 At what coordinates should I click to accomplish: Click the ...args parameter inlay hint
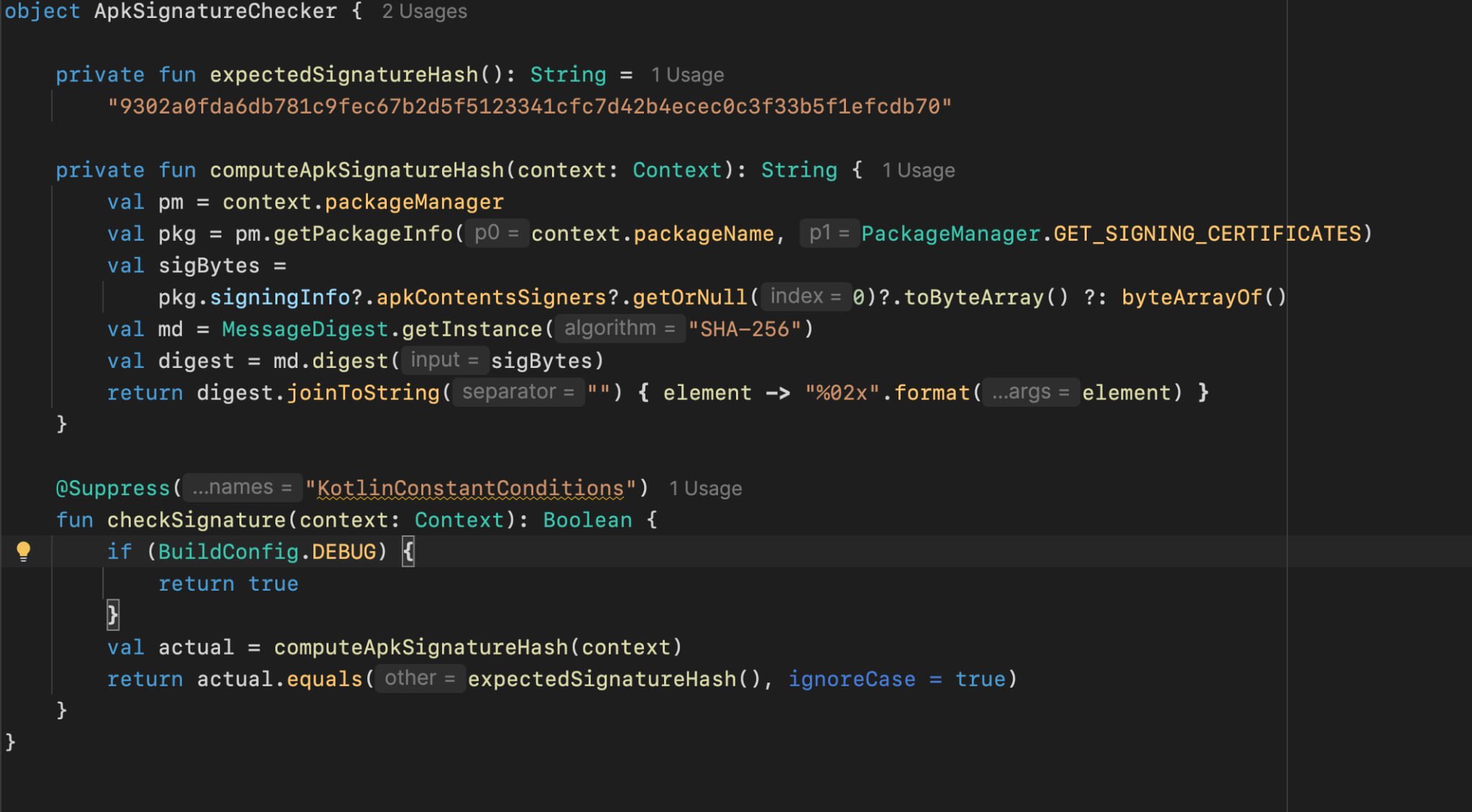coord(1030,392)
